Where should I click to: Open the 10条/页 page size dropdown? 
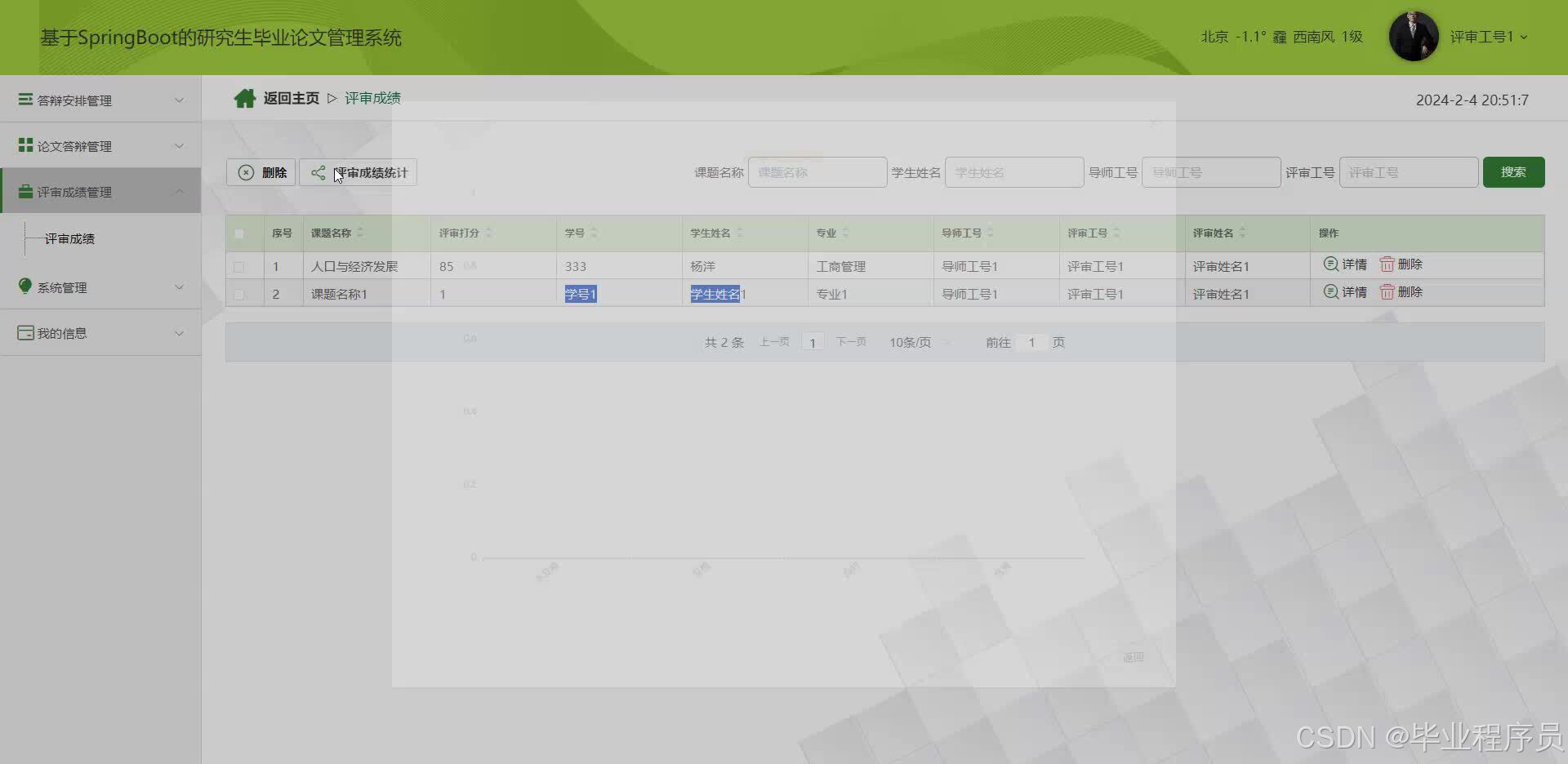click(x=919, y=342)
